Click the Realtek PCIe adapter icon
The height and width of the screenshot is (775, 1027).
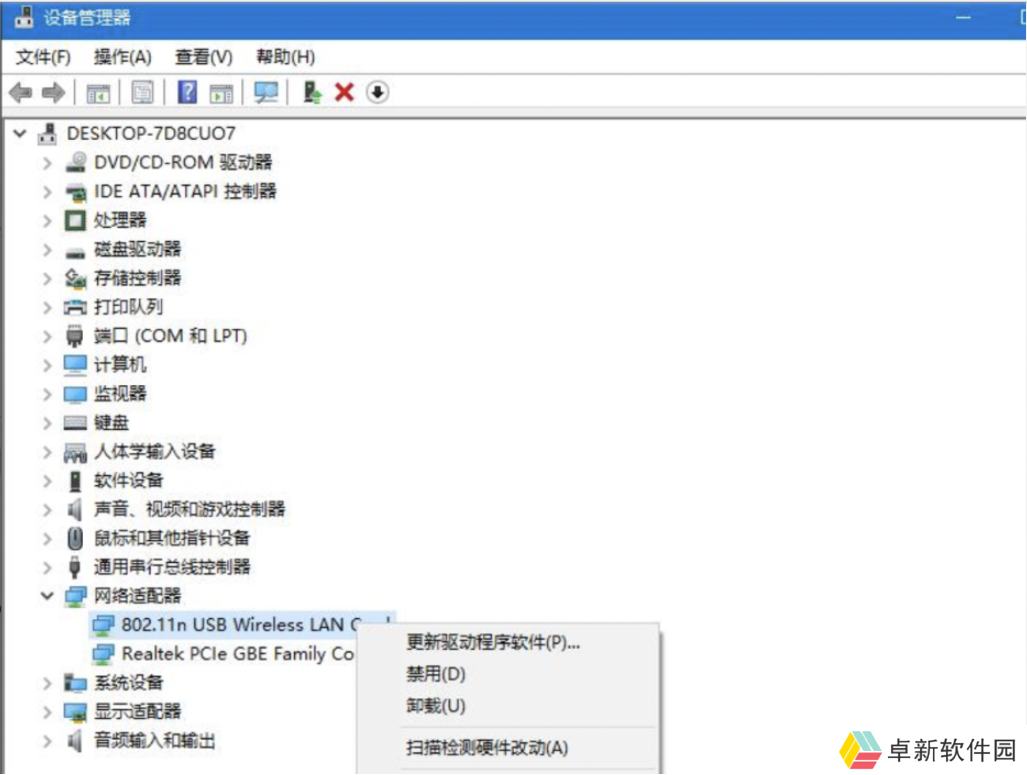103,653
